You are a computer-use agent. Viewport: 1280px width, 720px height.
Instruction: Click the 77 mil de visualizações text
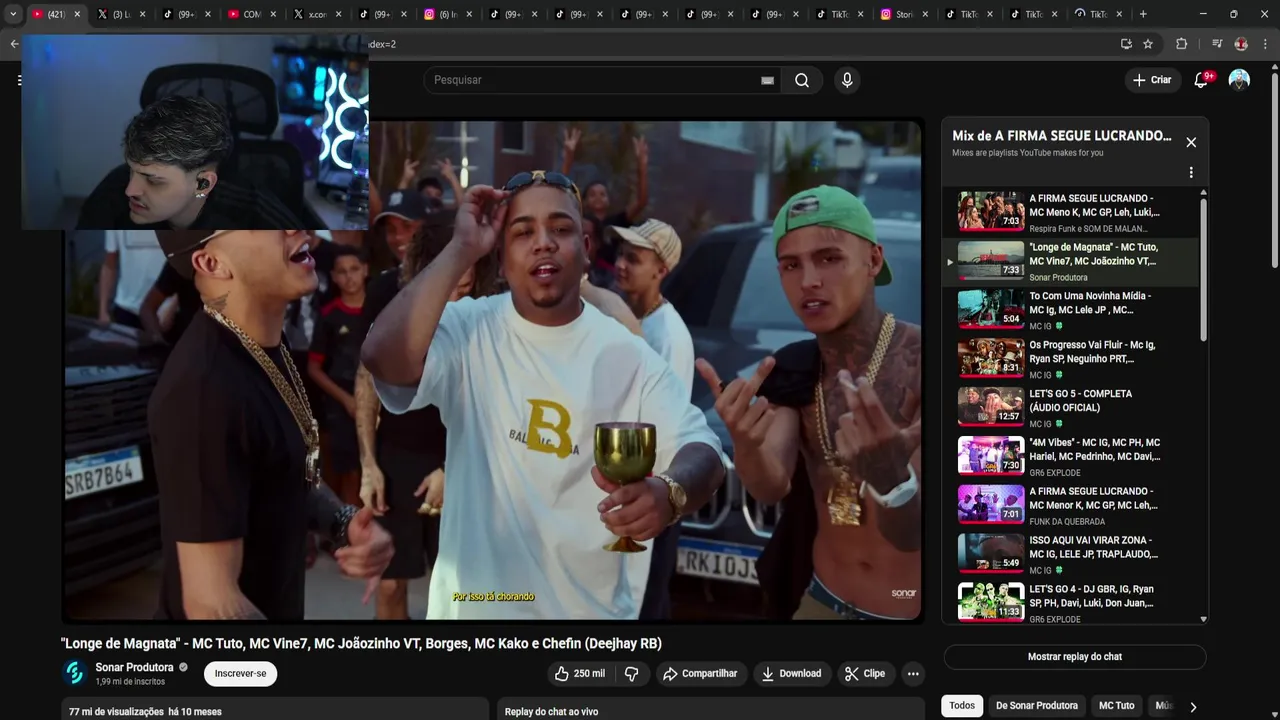tap(116, 712)
